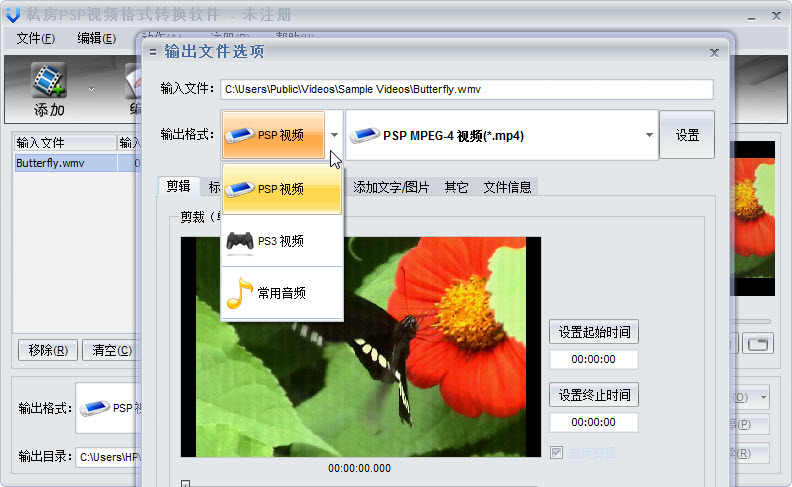Click the window icon button at main window right
Viewport: 792px width, 487px height.
pyautogui.click(x=758, y=344)
